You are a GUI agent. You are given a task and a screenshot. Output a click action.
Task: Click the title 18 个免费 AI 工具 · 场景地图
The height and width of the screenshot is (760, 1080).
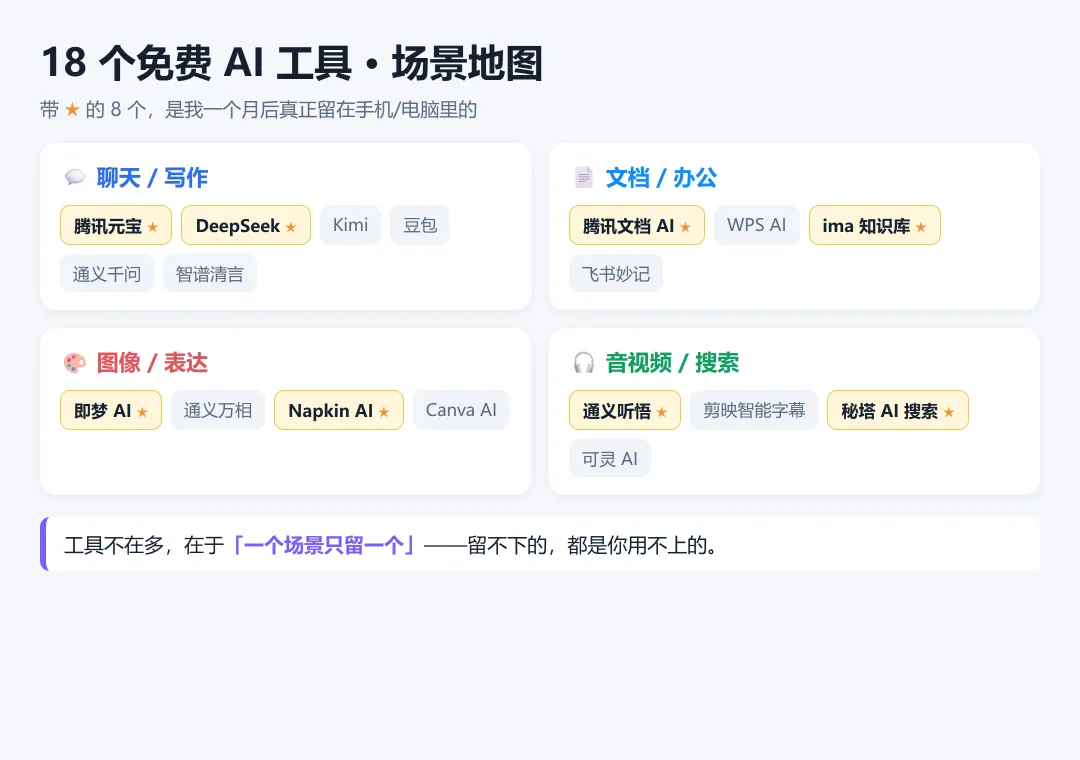click(292, 63)
